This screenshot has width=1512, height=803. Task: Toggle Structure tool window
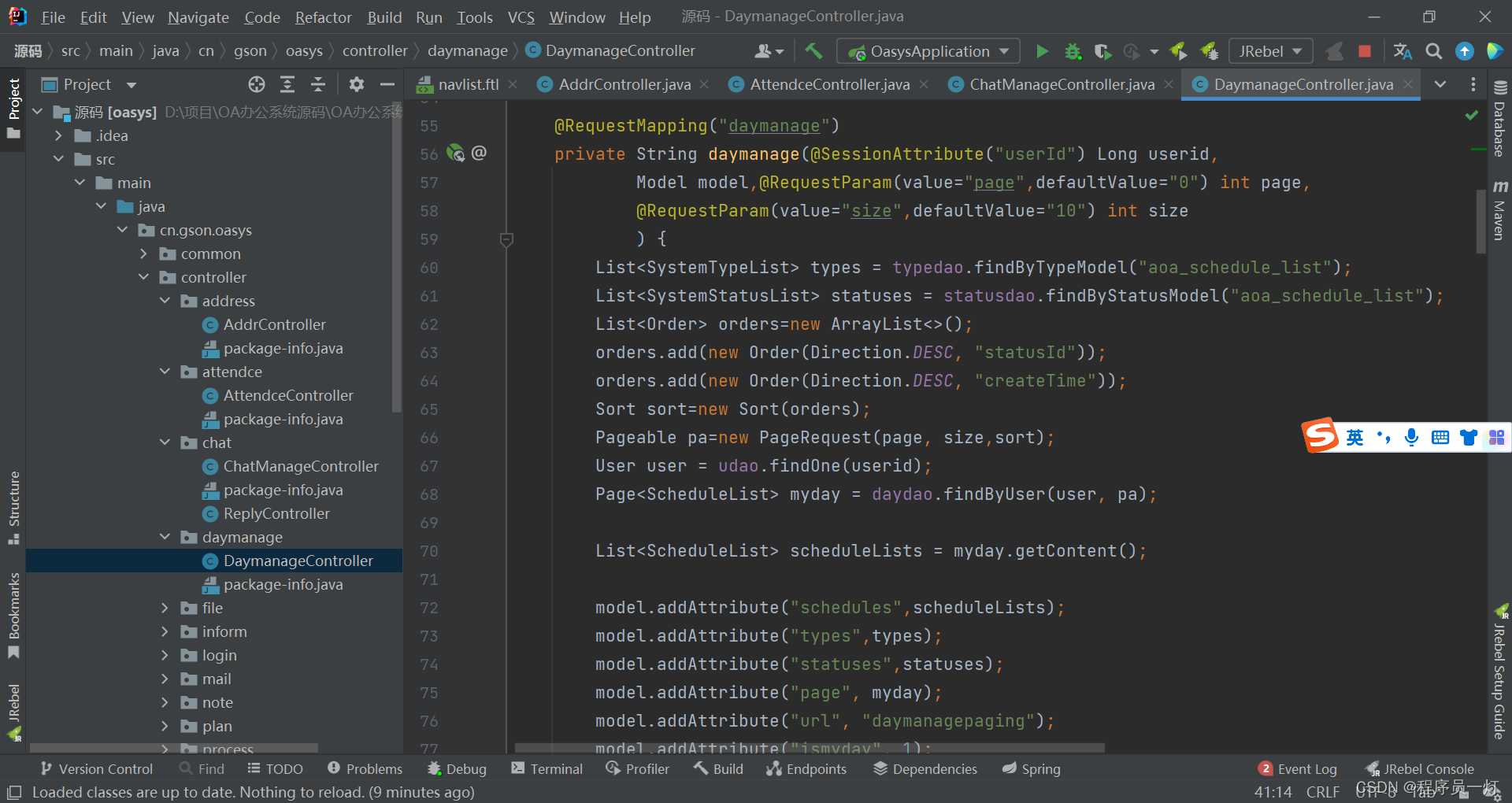coord(13,508)
